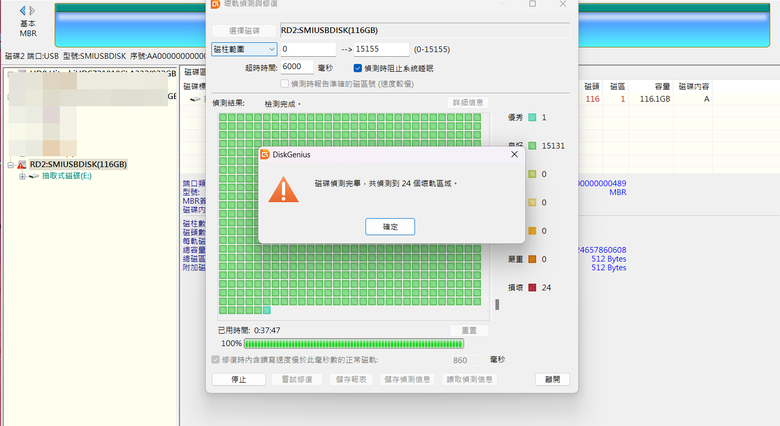
Task: Click the 停止 button
Action: [x=238, y=379]
